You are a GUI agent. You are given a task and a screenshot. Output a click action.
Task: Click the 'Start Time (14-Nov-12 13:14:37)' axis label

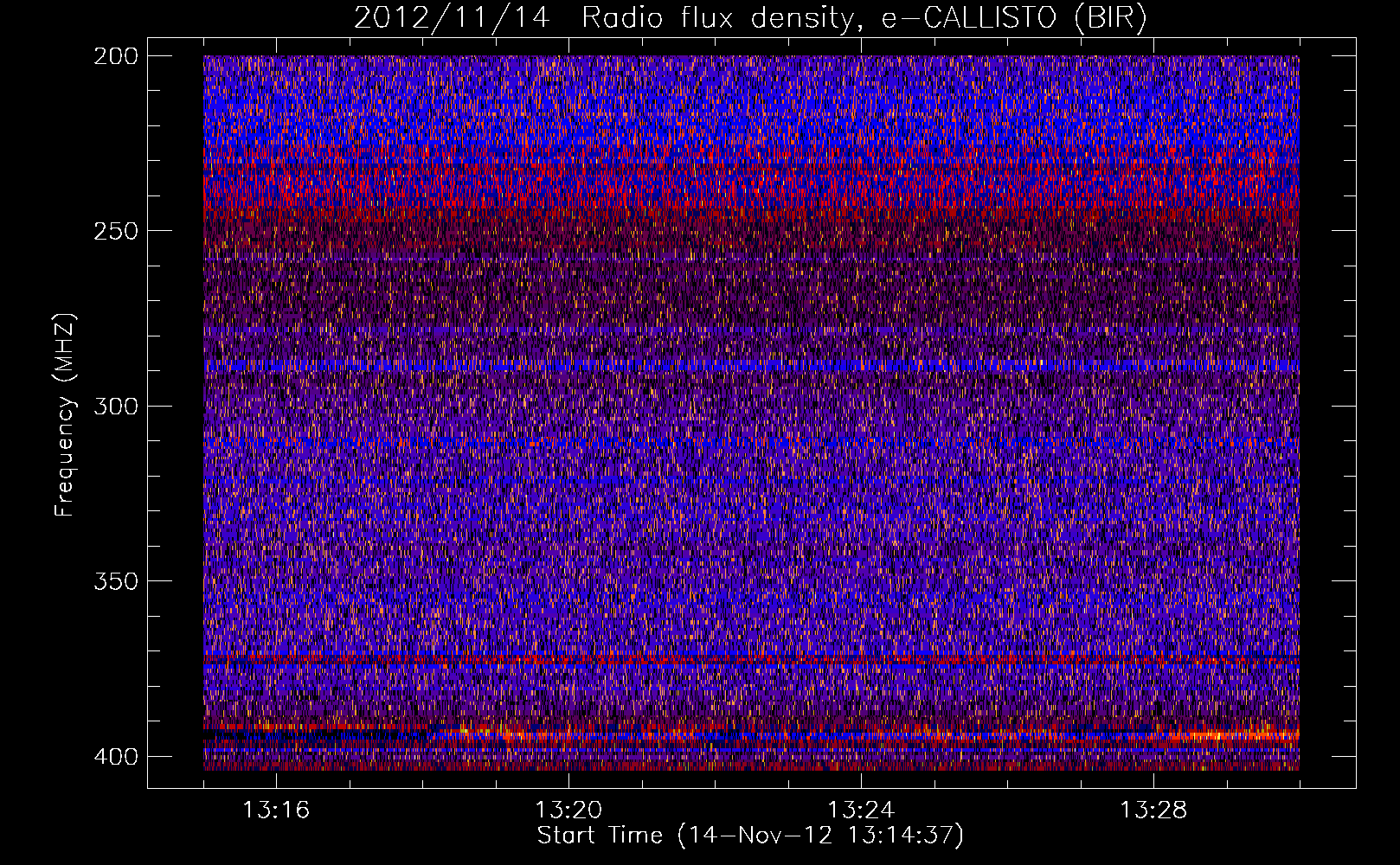[750, 836]
